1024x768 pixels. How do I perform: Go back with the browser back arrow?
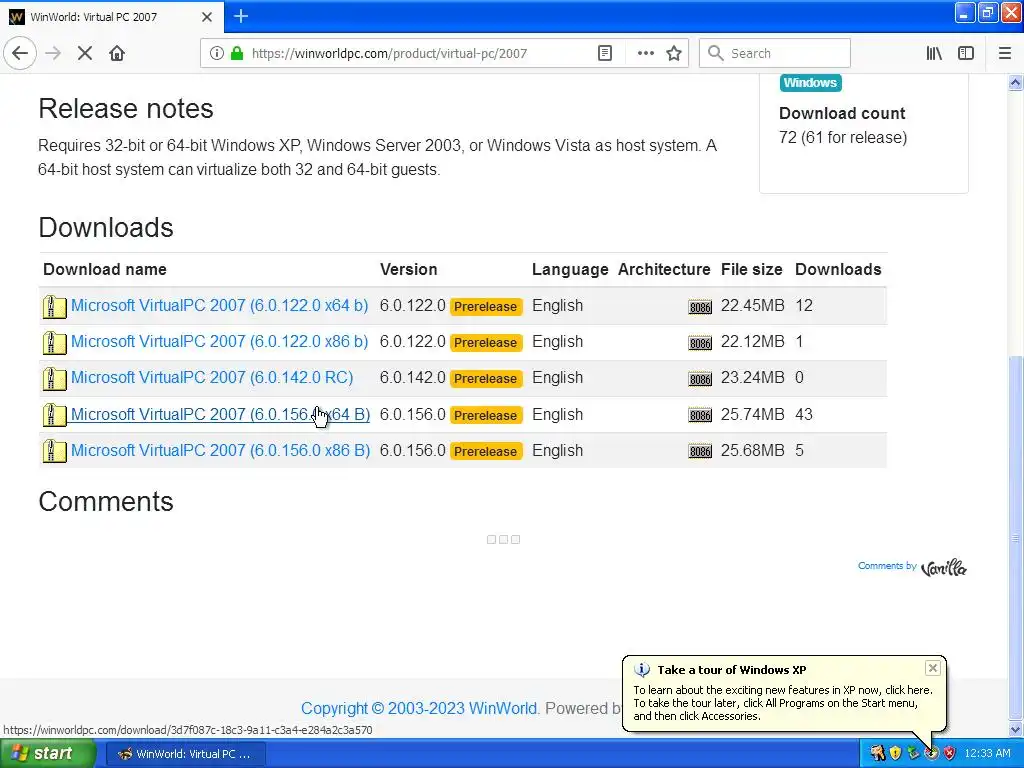pyautogui.click(x=20, y=53)
